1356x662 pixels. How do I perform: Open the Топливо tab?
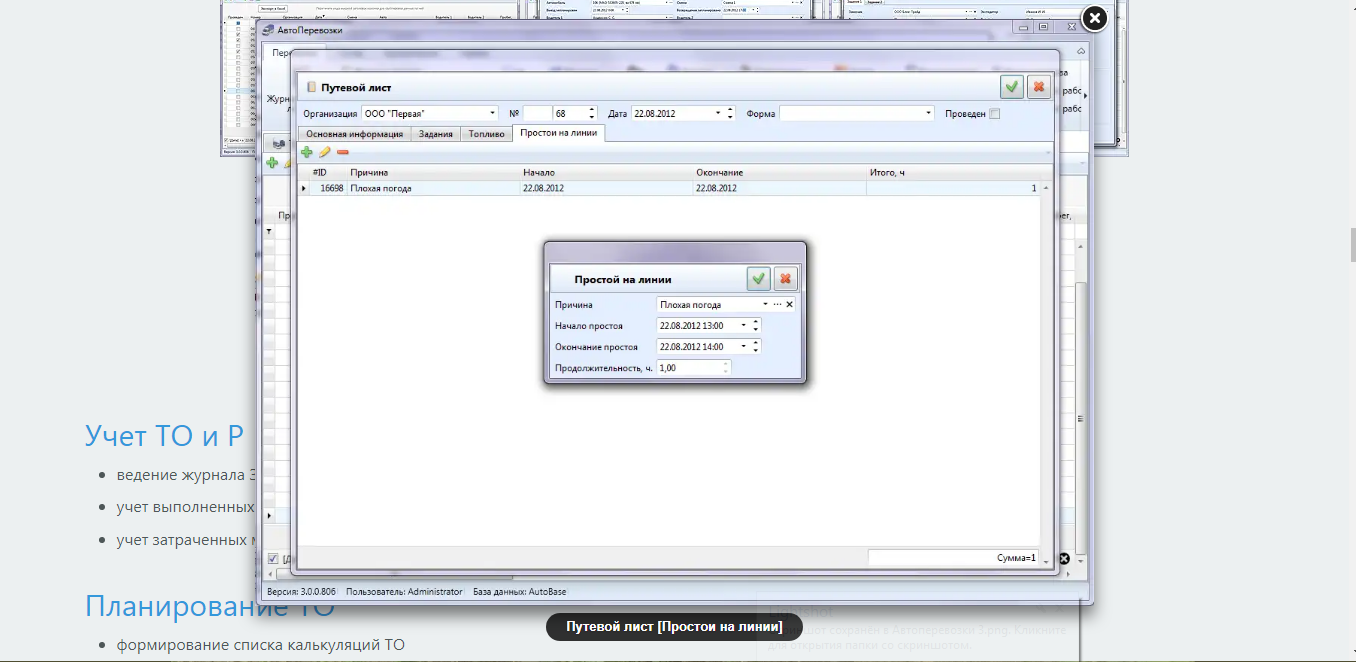click(x=487, y=133)
